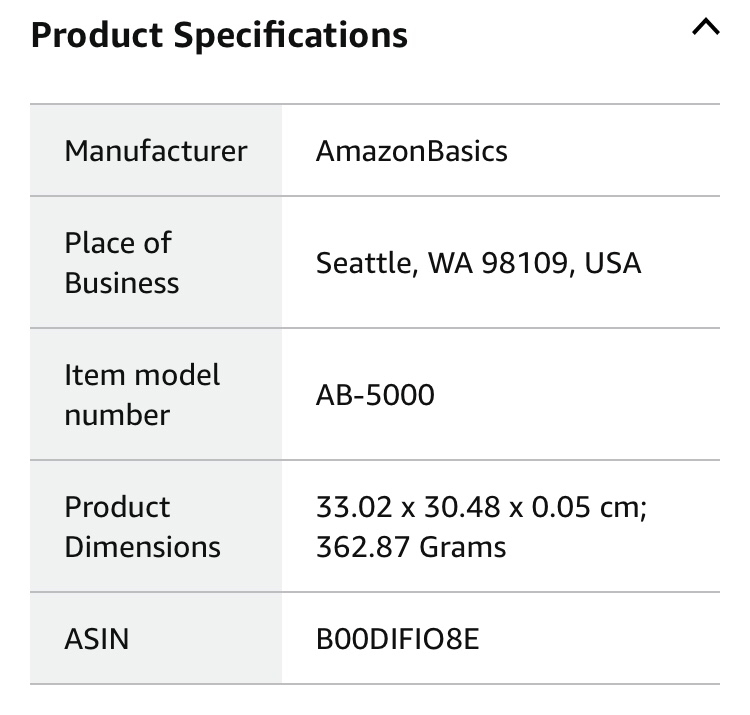
Task: Select the Product Dimensions label
Action: 143,527
